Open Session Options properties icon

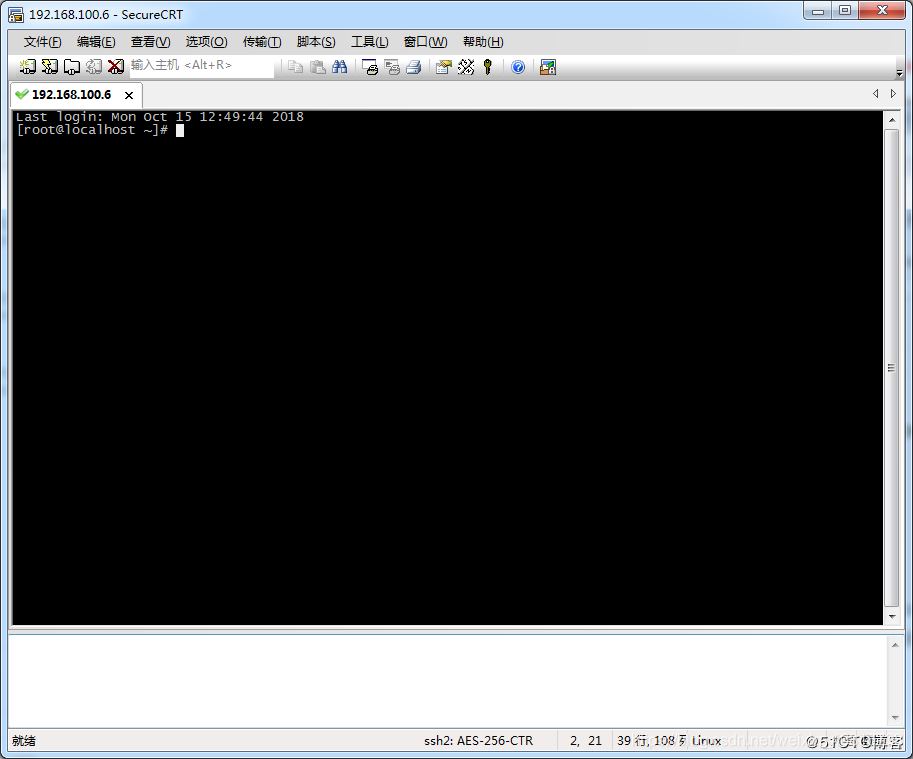click(x=444, y=67)
